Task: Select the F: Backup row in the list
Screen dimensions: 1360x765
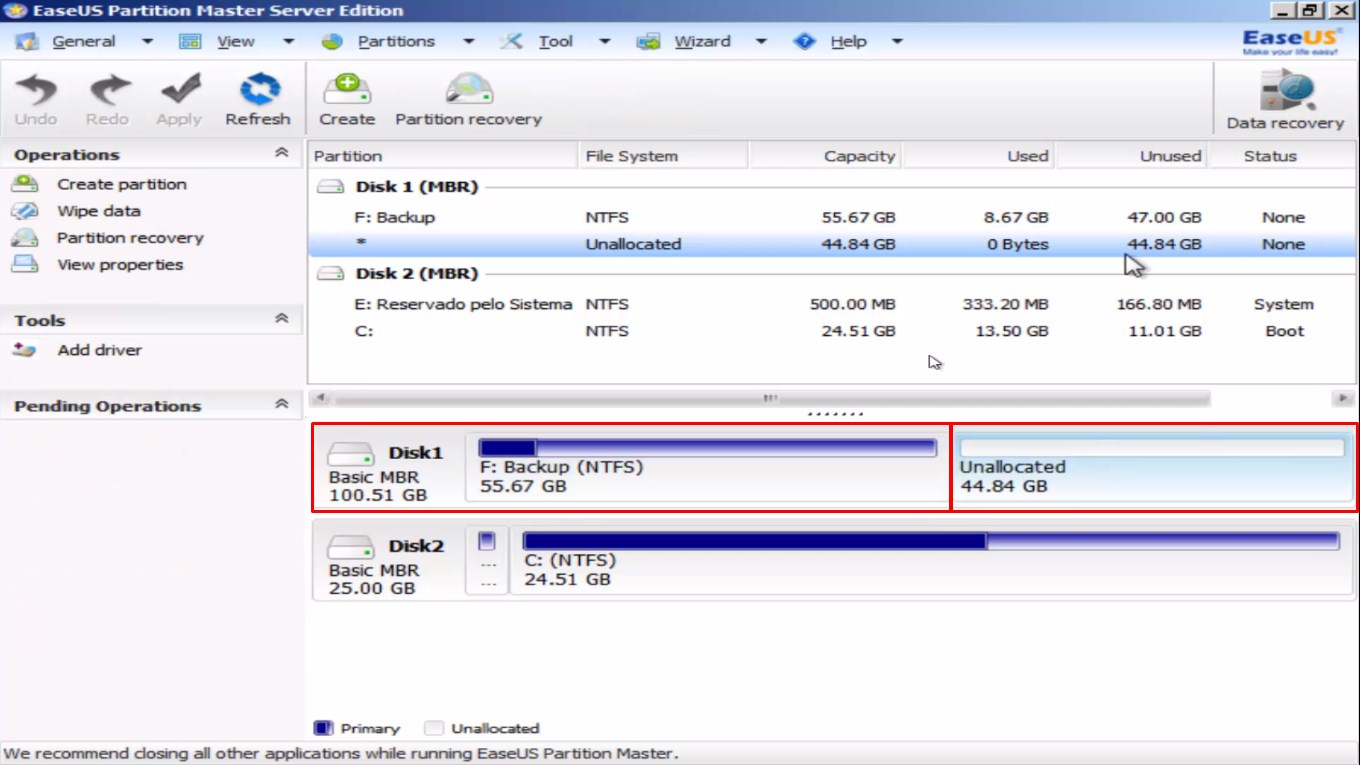Action: coord(834,217)
